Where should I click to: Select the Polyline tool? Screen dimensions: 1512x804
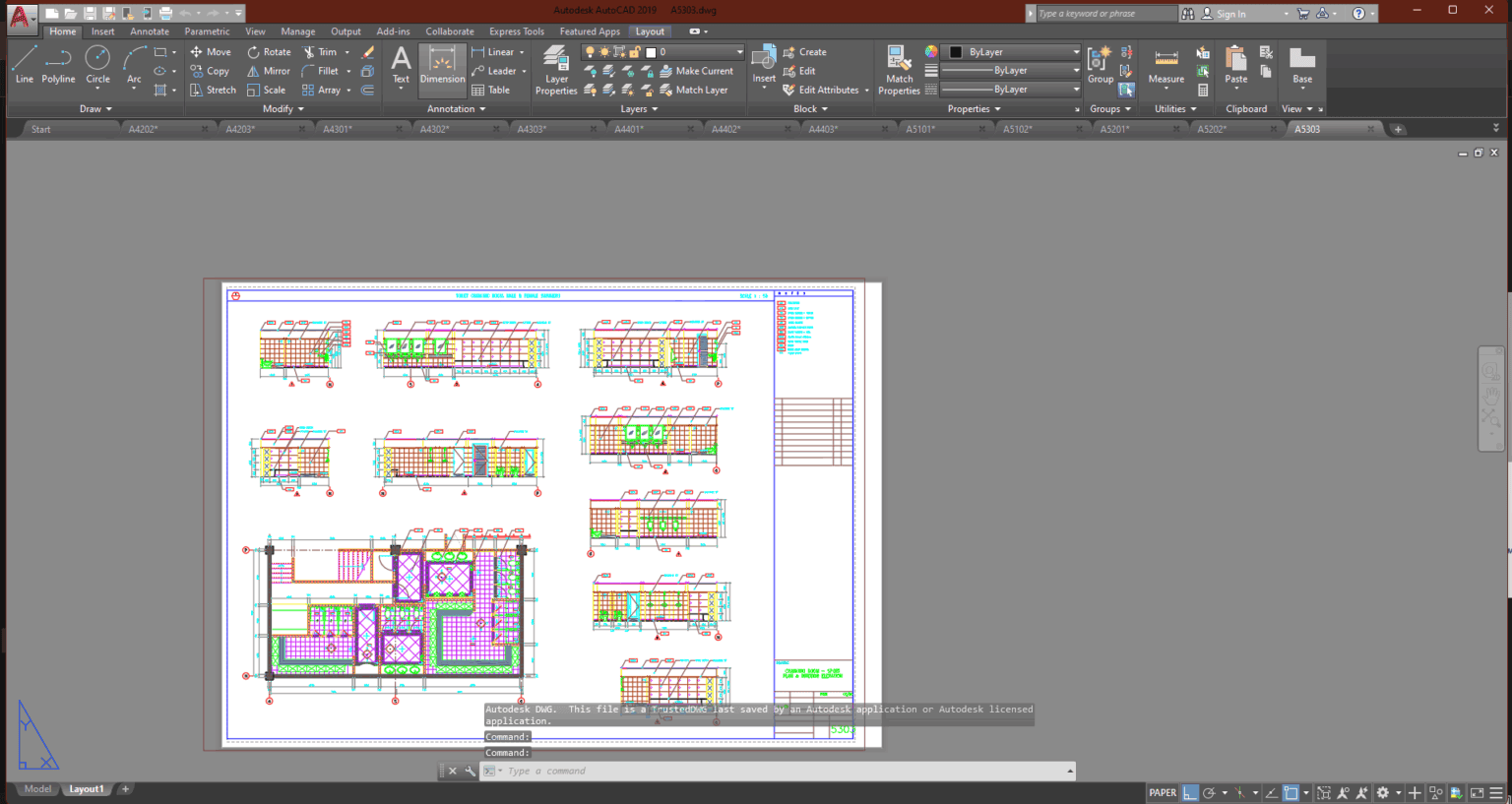(58, 67)
